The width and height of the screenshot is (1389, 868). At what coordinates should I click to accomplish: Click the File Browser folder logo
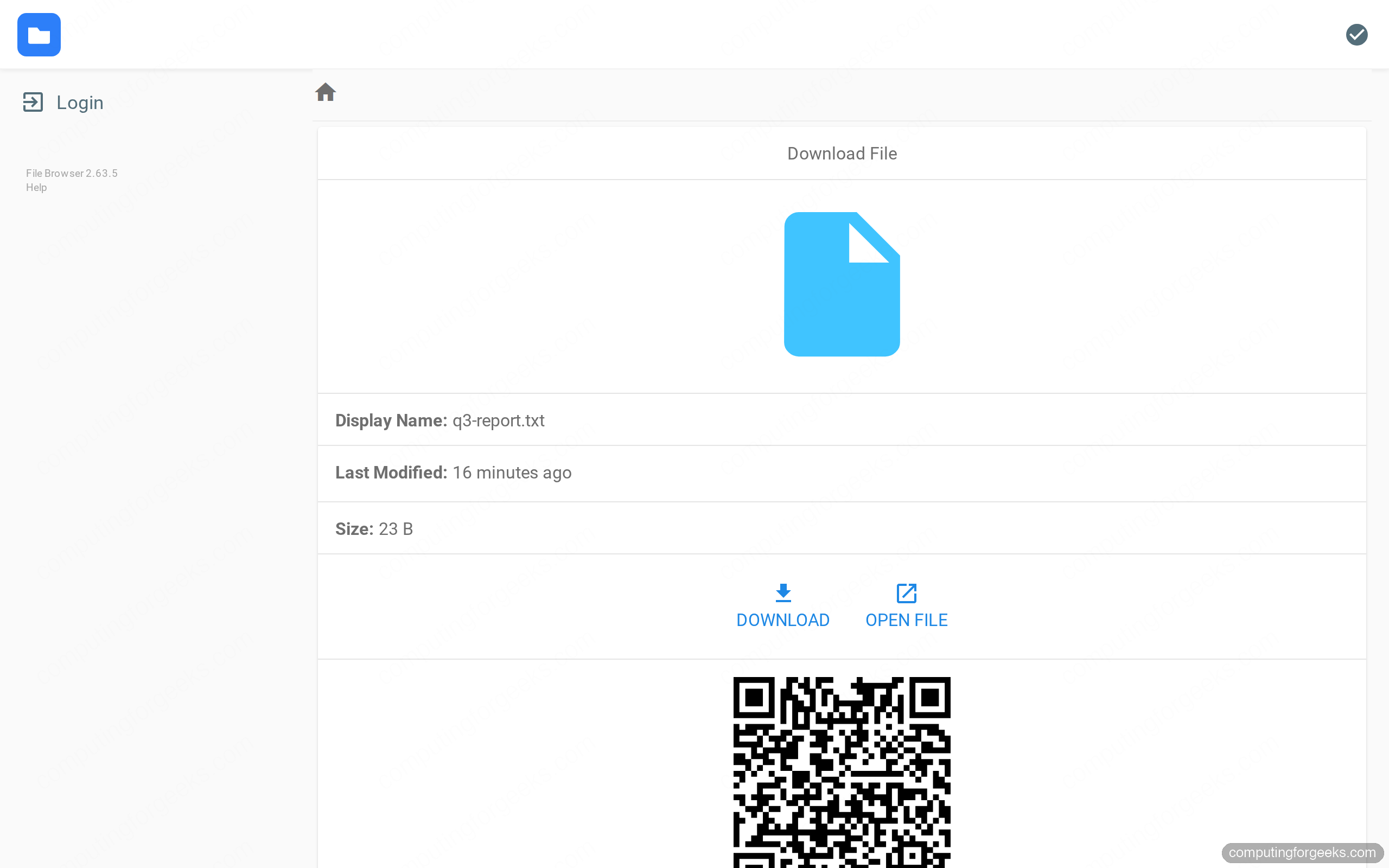39,34
